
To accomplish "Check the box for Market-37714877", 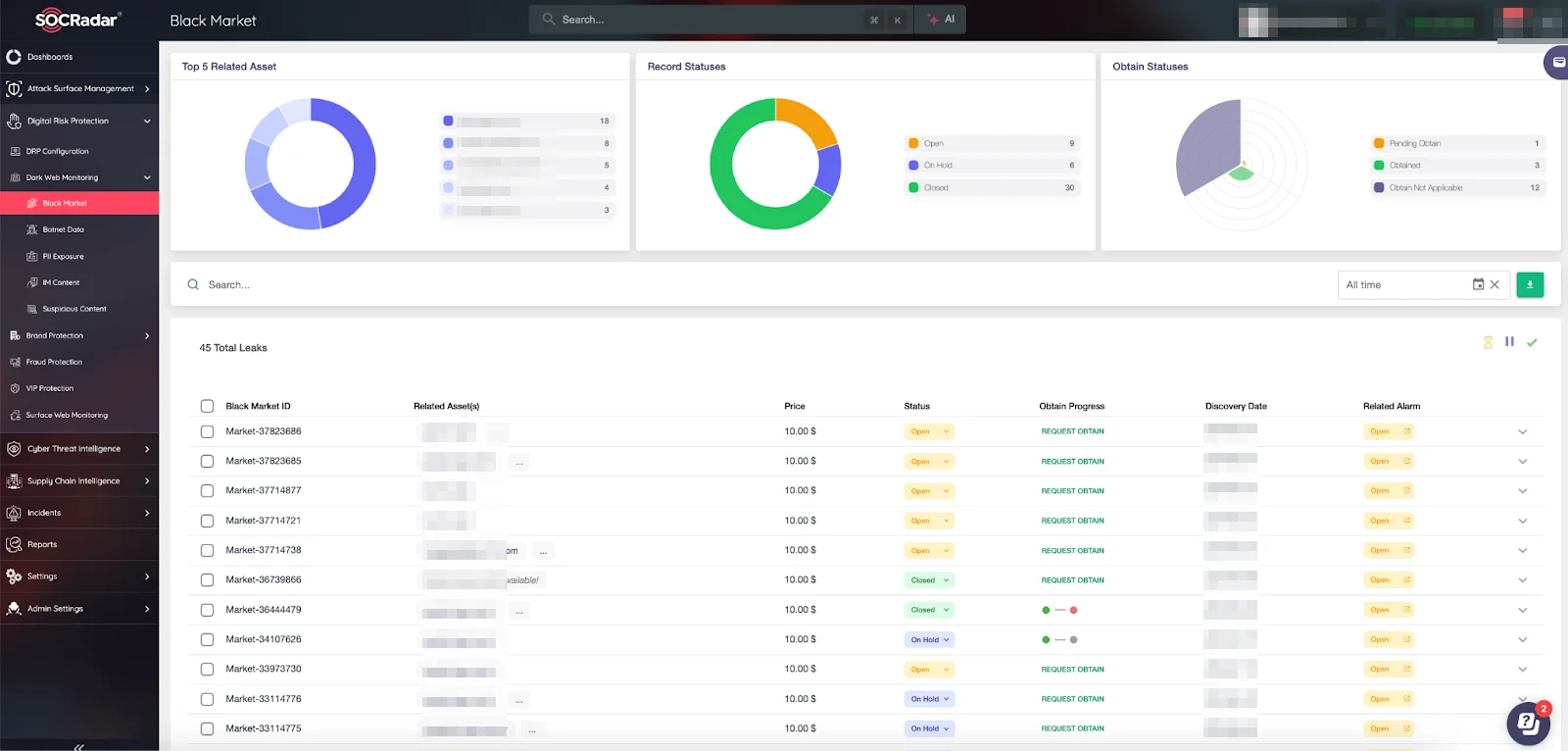I will coord(207,490).
